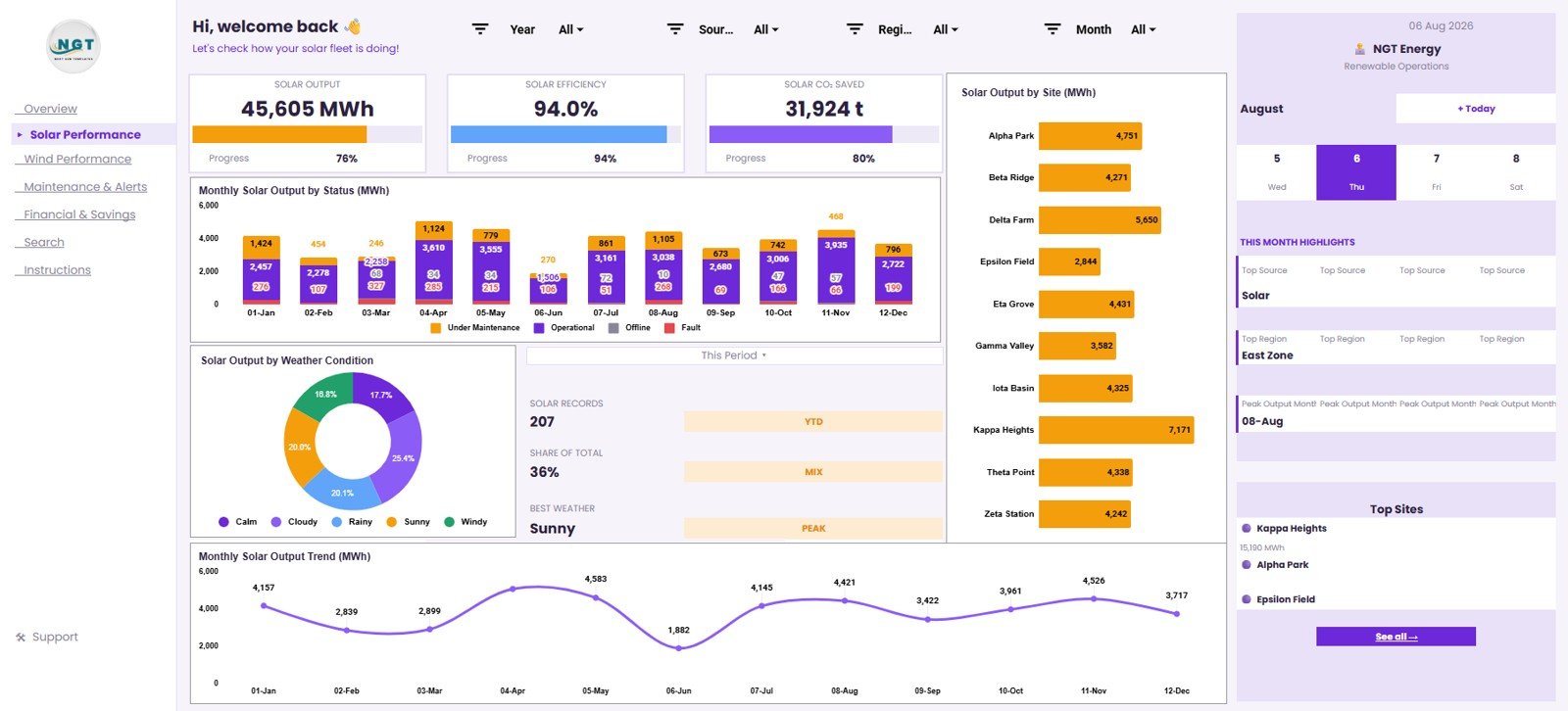Image resolution: width=1568 pixels, height=711 pixels.
Task: Click the Epsilon Field bar in site chart
Action: (1069, 261)
